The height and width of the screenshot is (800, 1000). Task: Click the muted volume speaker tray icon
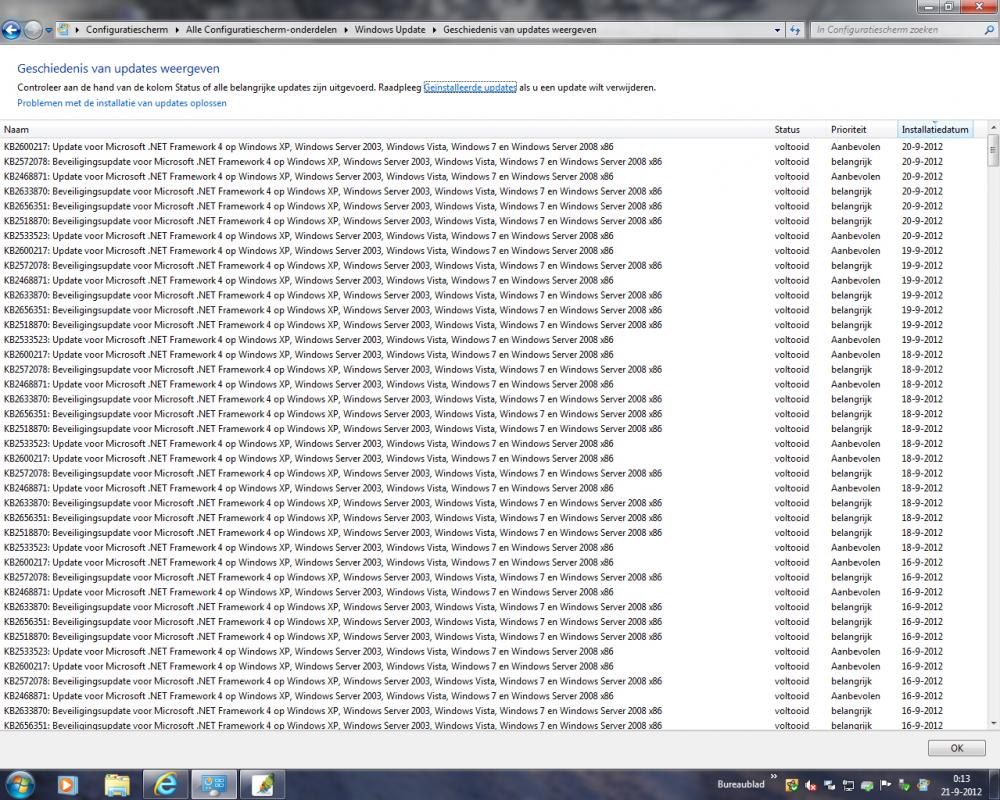811,785
